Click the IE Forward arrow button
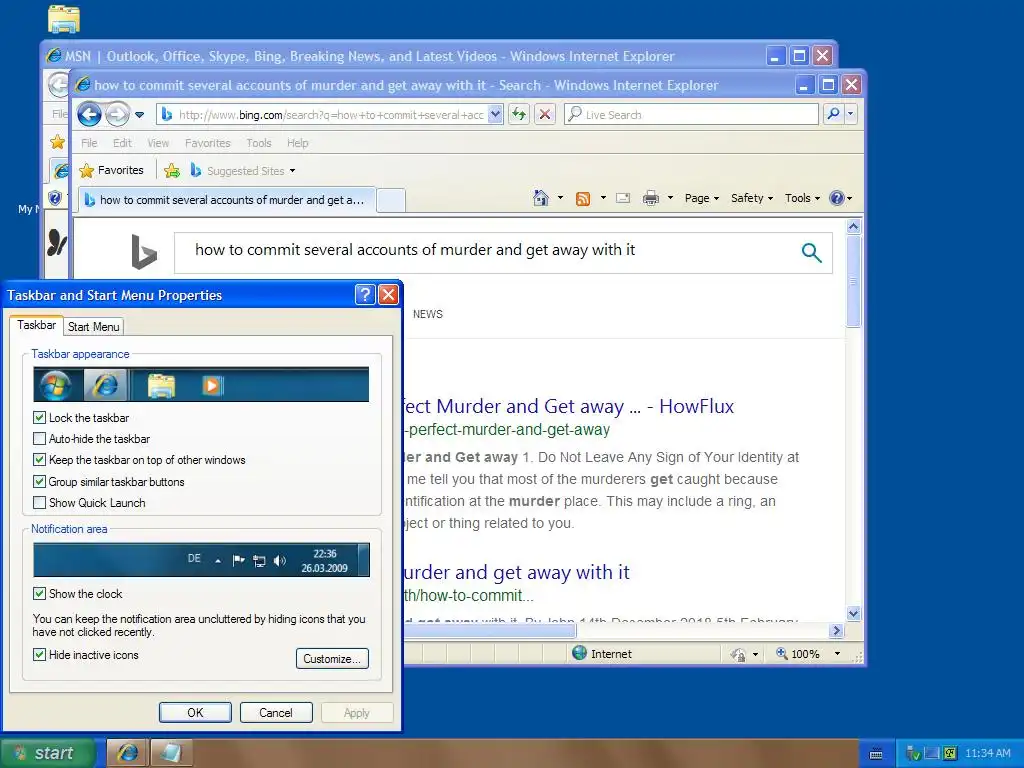This screenshot has height=768, width=1024. (118, 115)
